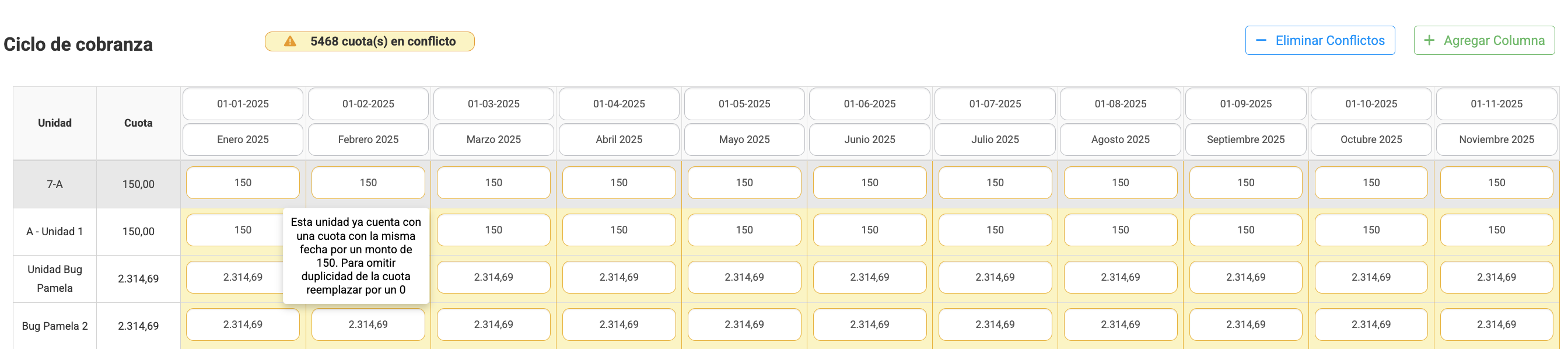Edit the Enero 2025 name field
This screenshot has height=349, width=1568.
tap(243, 139)
